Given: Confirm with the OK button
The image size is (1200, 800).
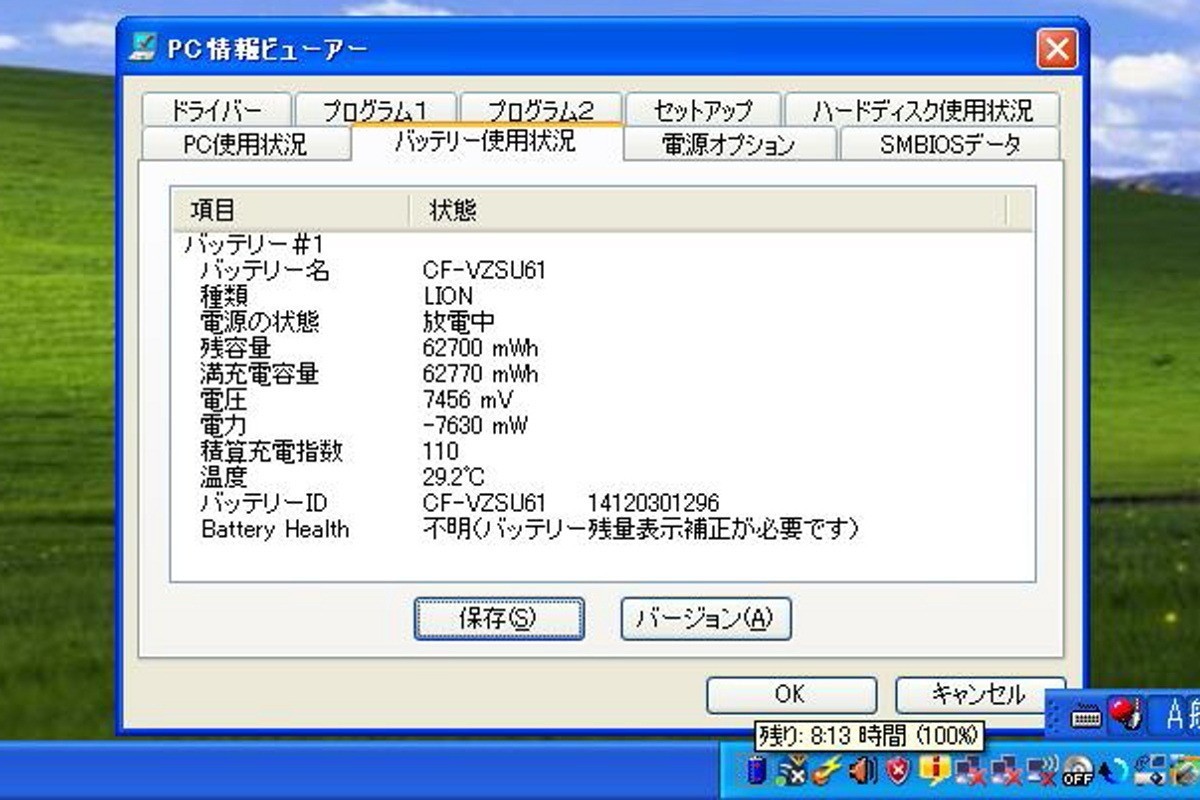Looking at the screenshot, I should coord(791,695).
